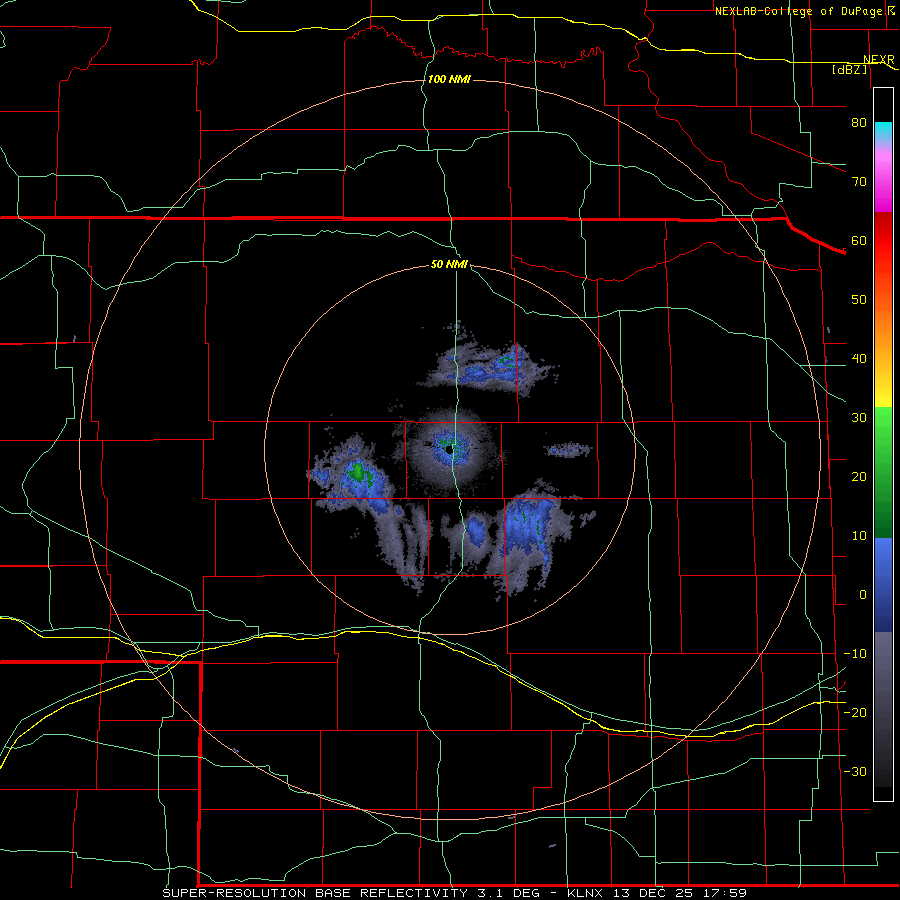Viewport: 900px width, 900px height.
Task: Click the 30 value on the dBZ scale
Action: 859,418
